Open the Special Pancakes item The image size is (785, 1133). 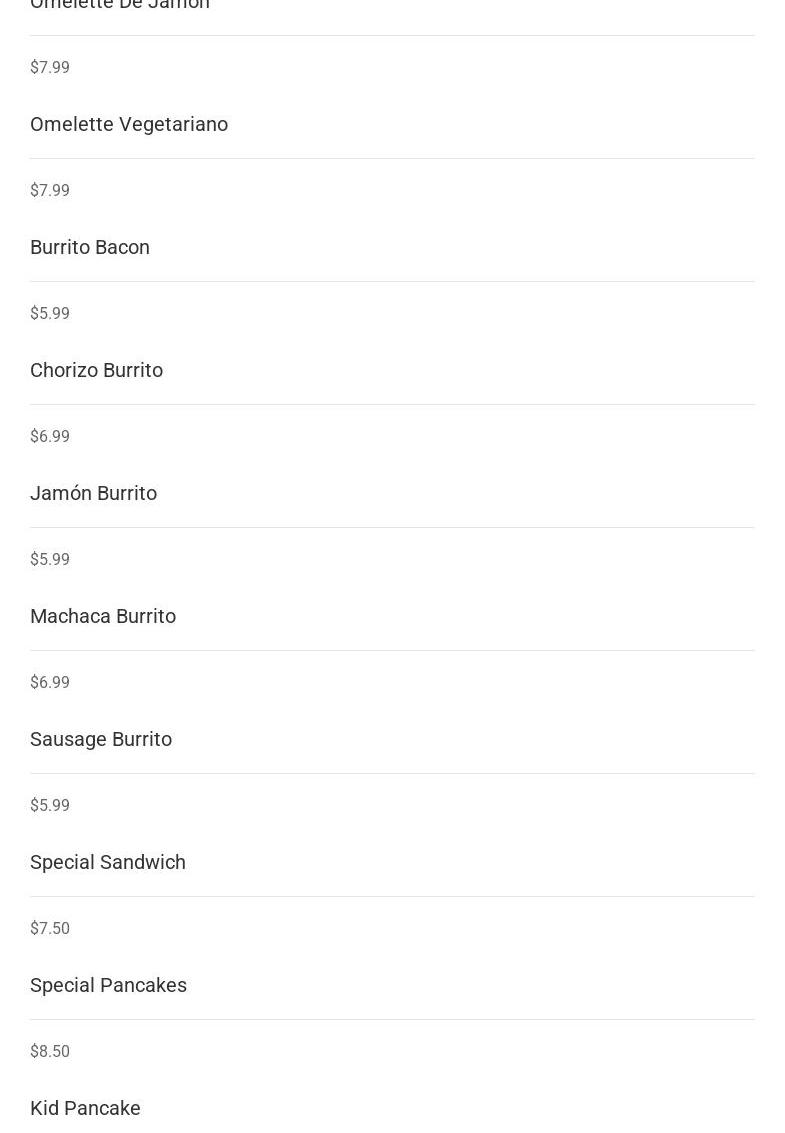[x=108, y=985]
